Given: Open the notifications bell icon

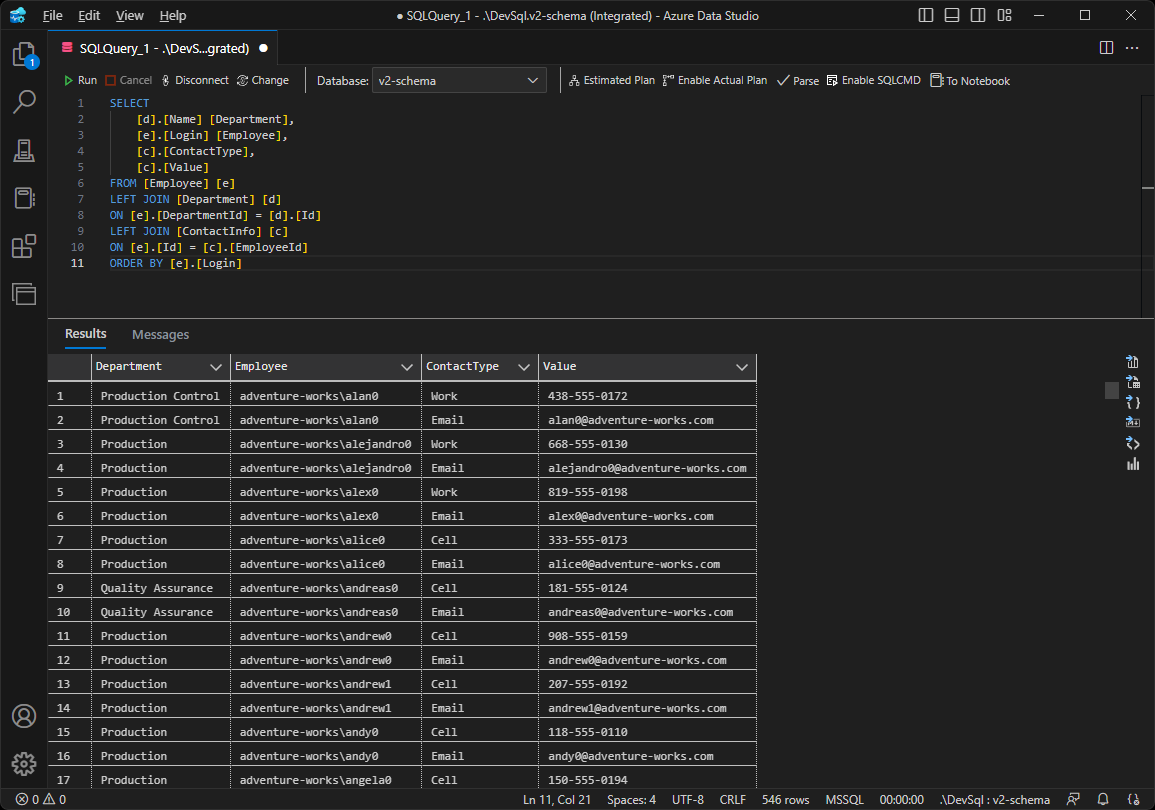Looking at the screenshot, I should [1103, 800].
